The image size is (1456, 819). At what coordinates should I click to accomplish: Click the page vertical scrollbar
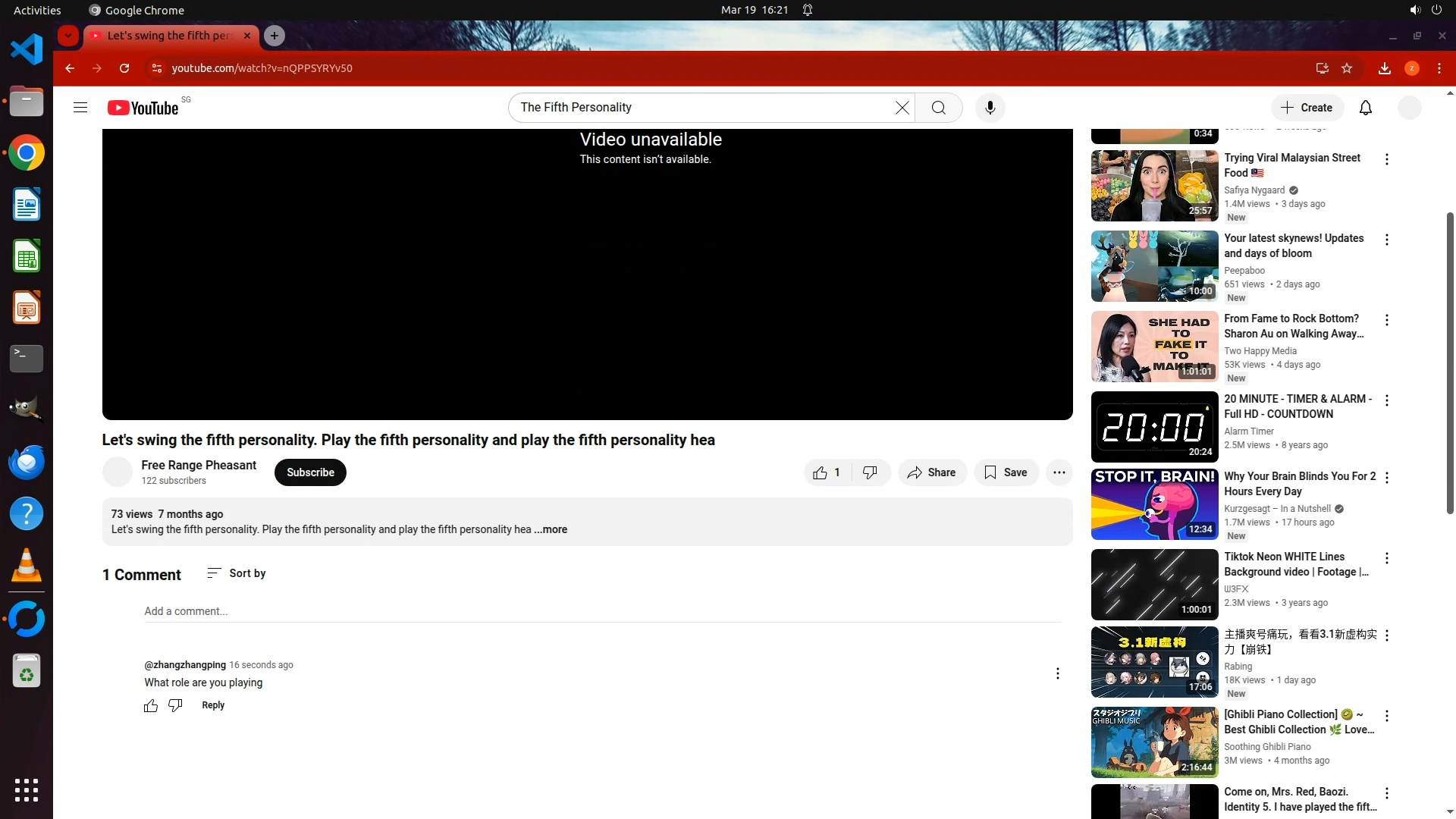click(1450, 364)
